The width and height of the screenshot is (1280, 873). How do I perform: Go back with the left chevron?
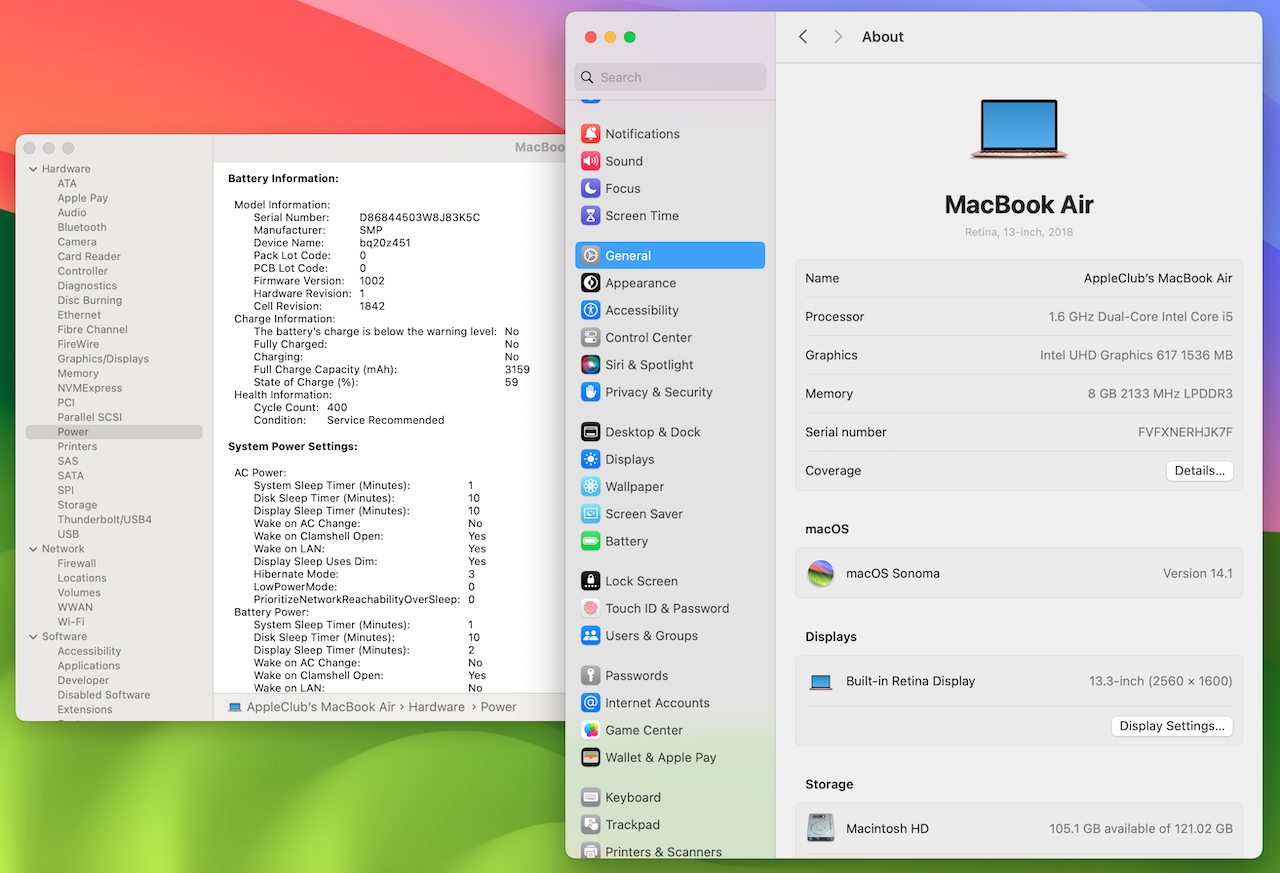coord(803,37)
